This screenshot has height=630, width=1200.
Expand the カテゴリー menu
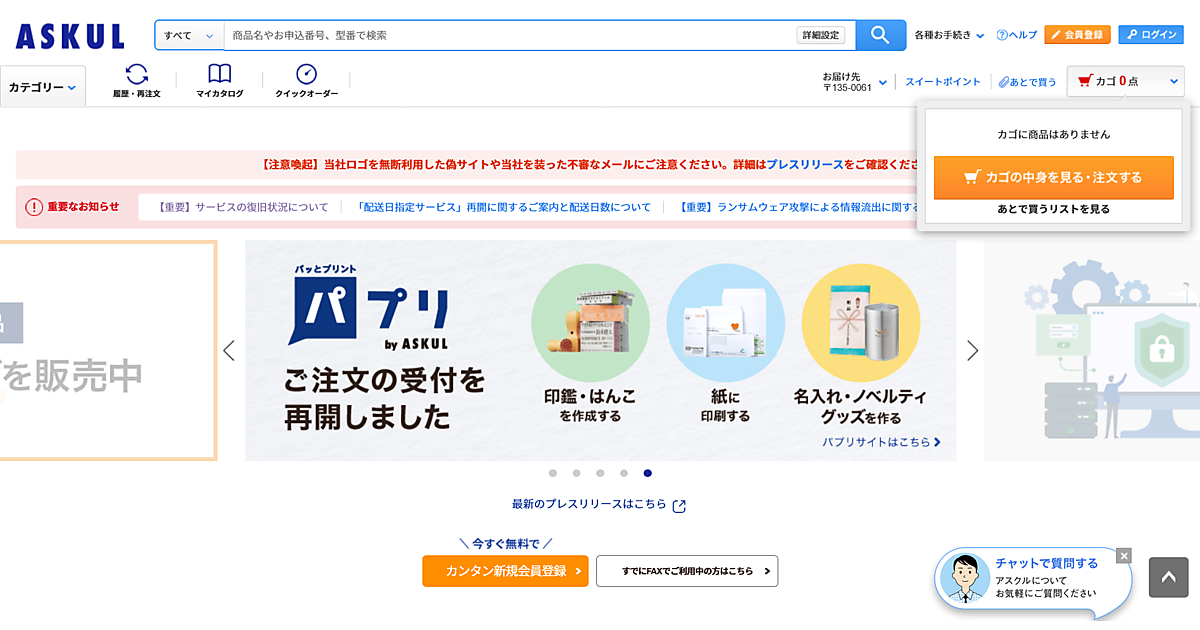[43, 87]
